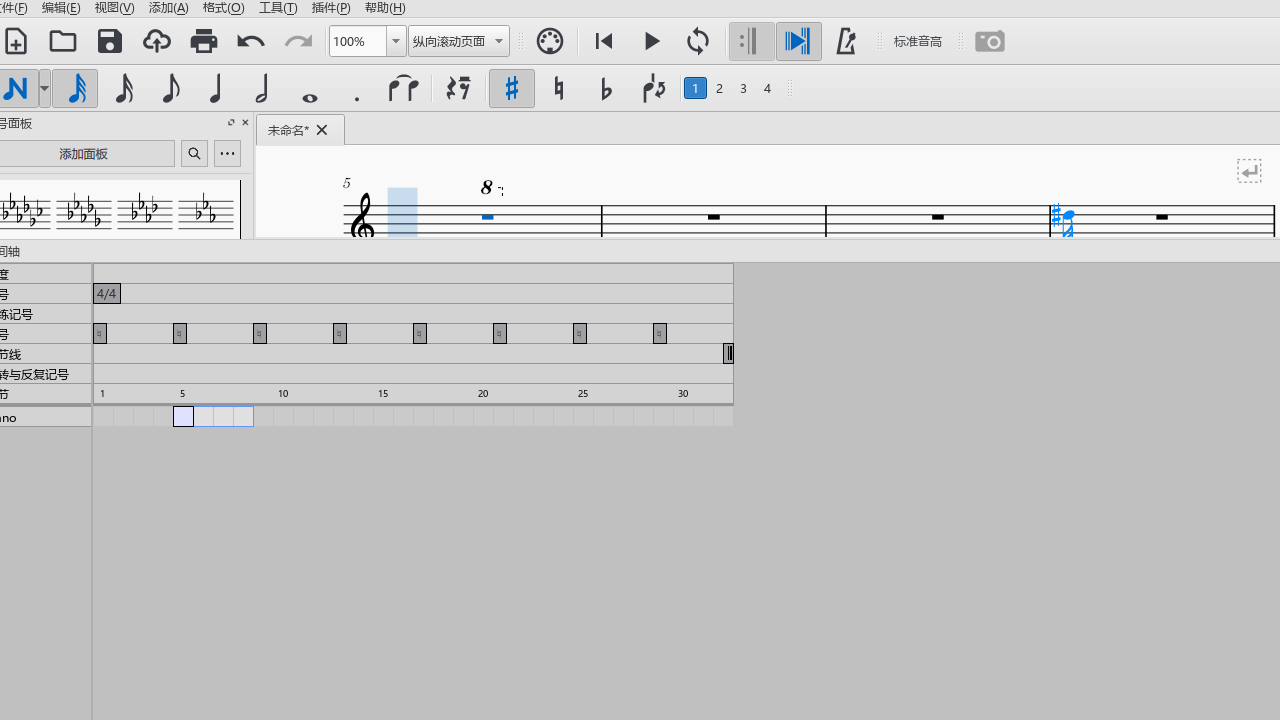Viewport: 1280px width, 720px height.
Task: Enable loop playback
Action: pos(697,41)
